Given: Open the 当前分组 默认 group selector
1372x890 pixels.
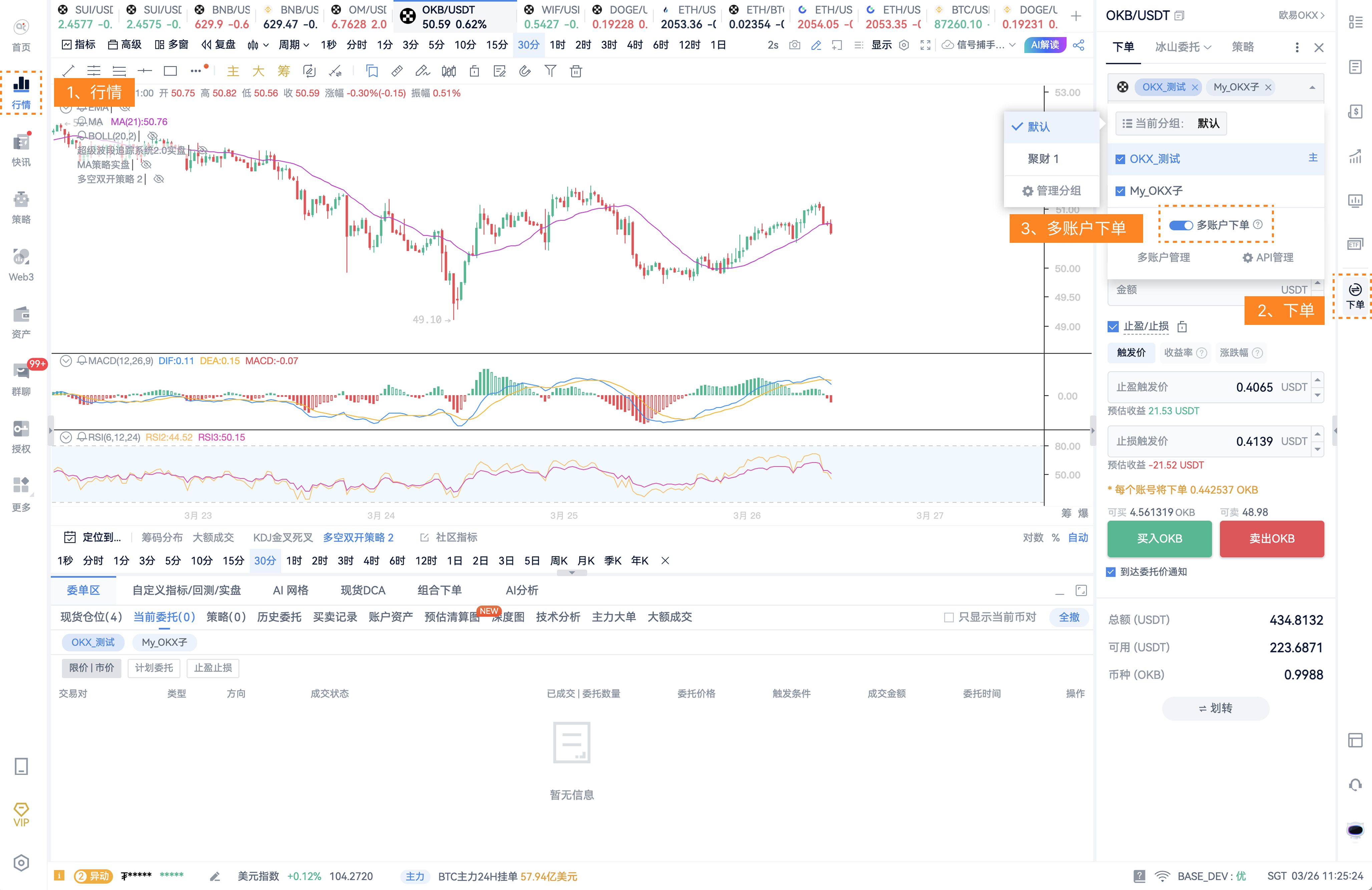Looking at the screenshot, I should pos(1170,123).
